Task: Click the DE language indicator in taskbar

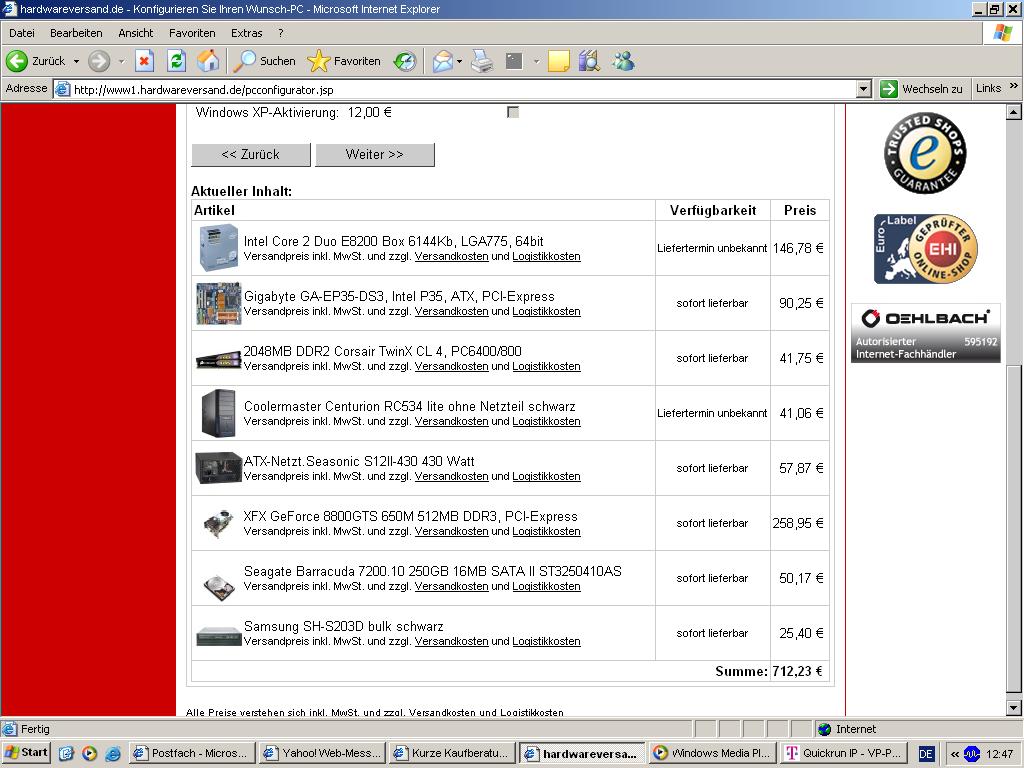Action: (925, 754)
